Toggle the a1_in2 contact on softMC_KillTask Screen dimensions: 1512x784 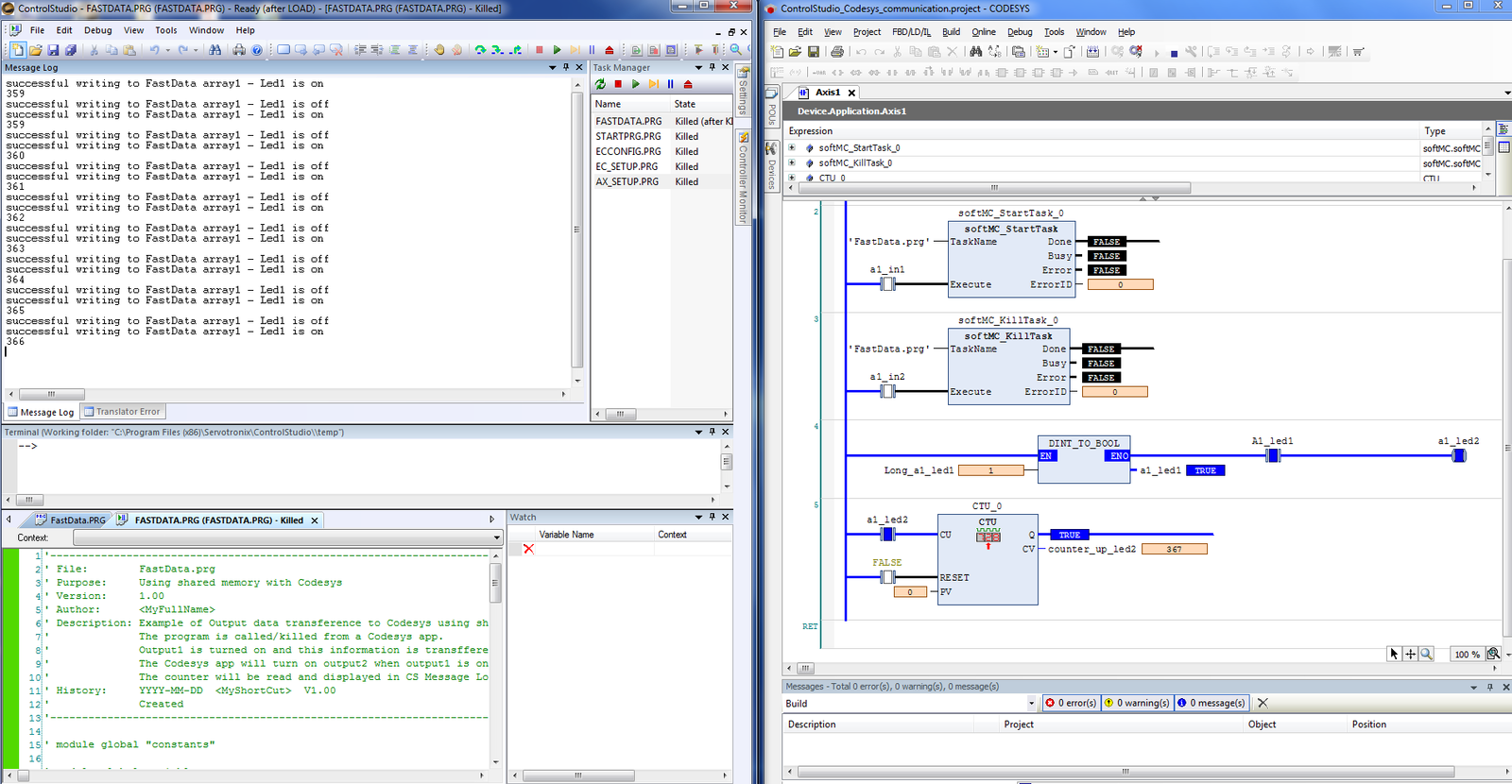pos(887,391)
